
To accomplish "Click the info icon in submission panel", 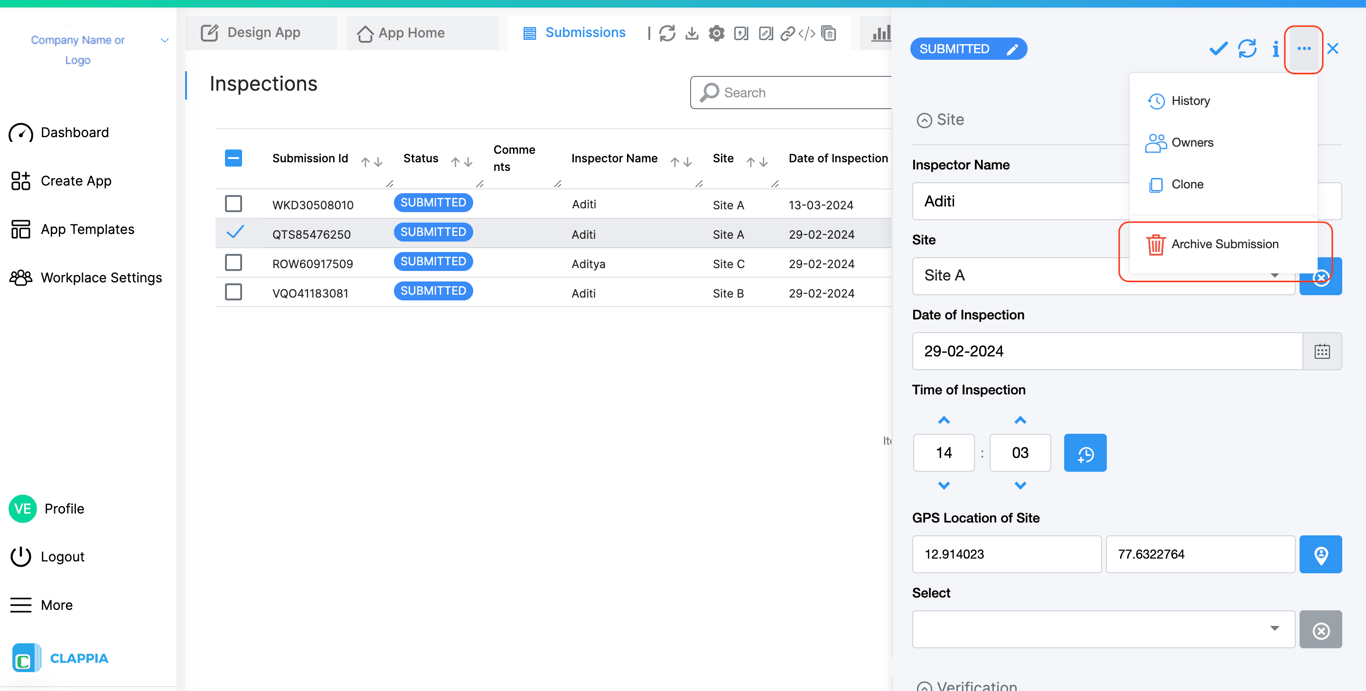I will (1276, 49).
